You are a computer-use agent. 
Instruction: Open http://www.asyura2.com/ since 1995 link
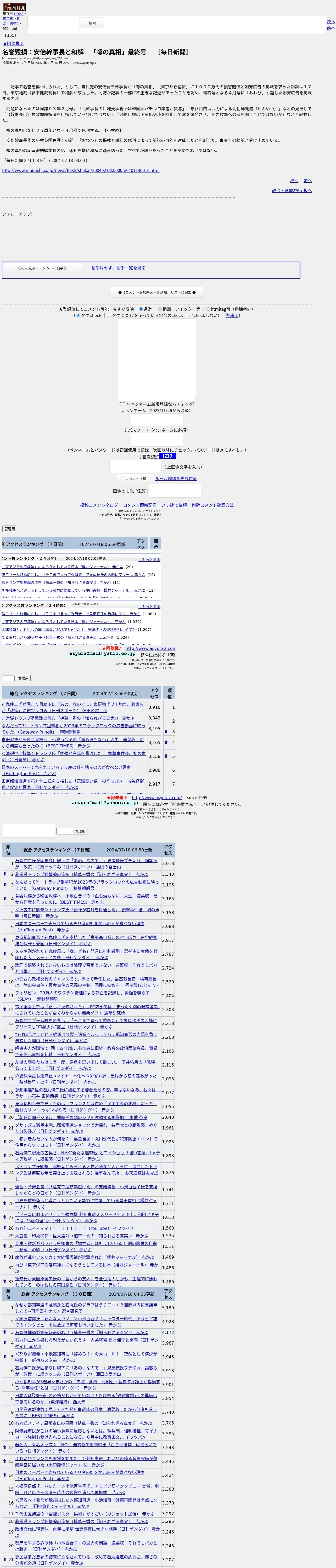pos(157,797)
